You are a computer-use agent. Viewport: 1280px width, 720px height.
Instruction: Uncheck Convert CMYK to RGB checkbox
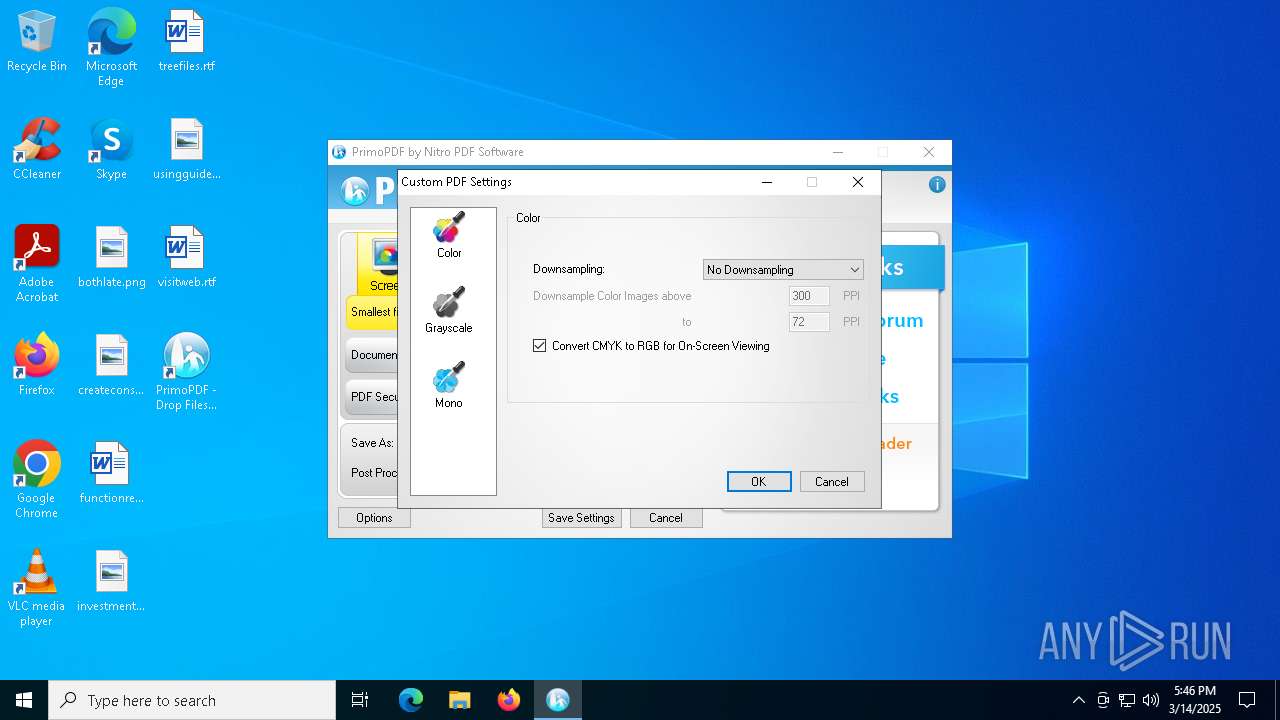tap(540, 346)
